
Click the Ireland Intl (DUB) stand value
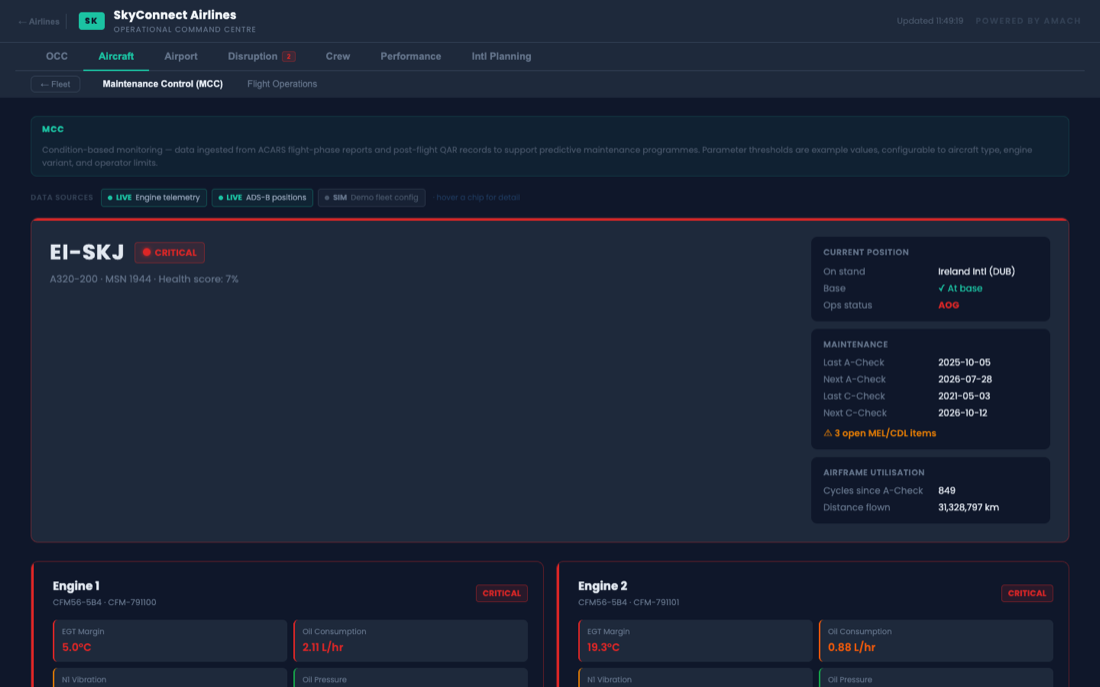click(x=977, y=272)
